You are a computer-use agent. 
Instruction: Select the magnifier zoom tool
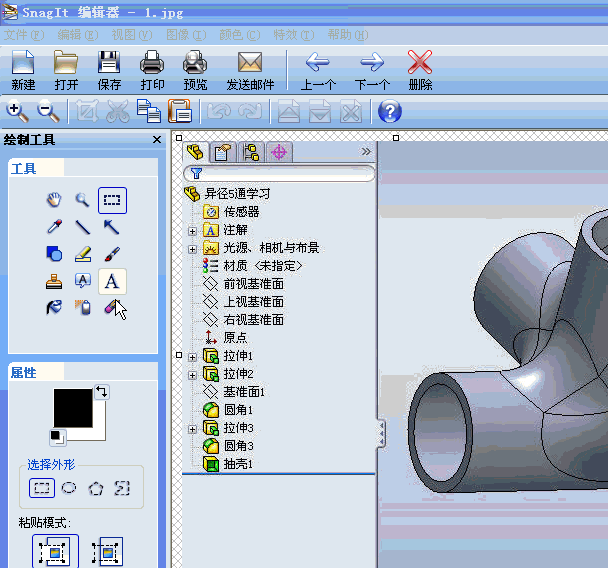coord(82,200)
